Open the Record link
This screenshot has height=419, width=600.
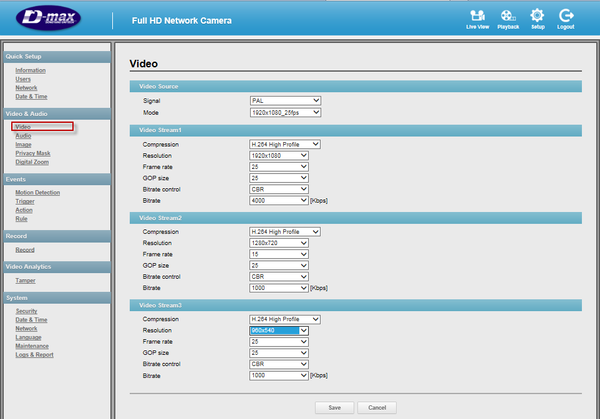[25, 250]
